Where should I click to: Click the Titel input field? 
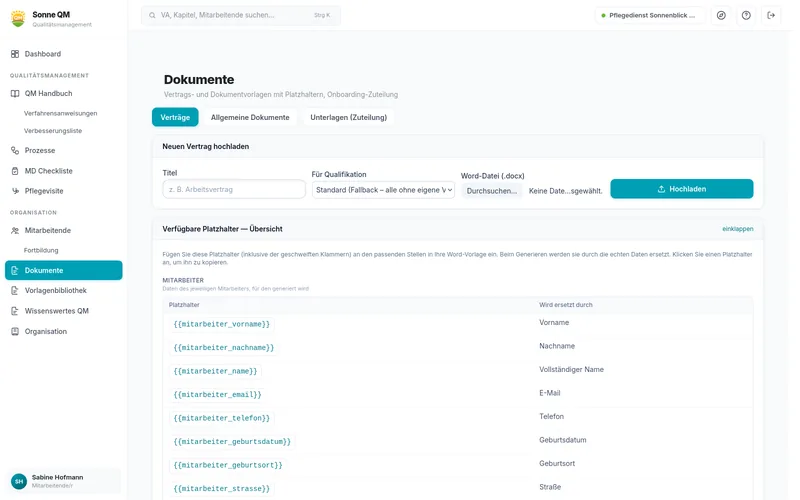click(x=234, y=189)
